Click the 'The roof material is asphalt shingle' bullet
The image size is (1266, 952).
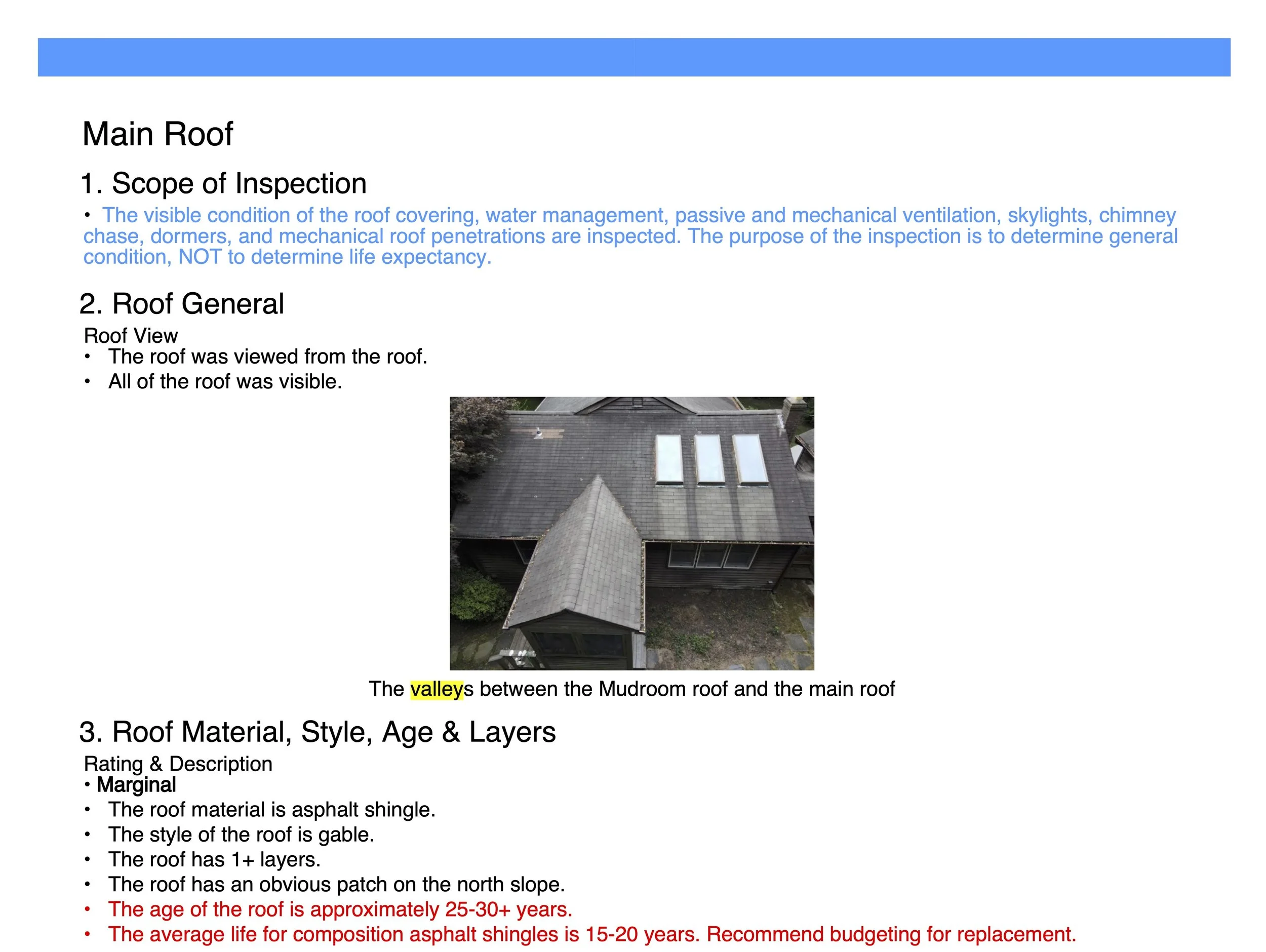coord(273,810)
